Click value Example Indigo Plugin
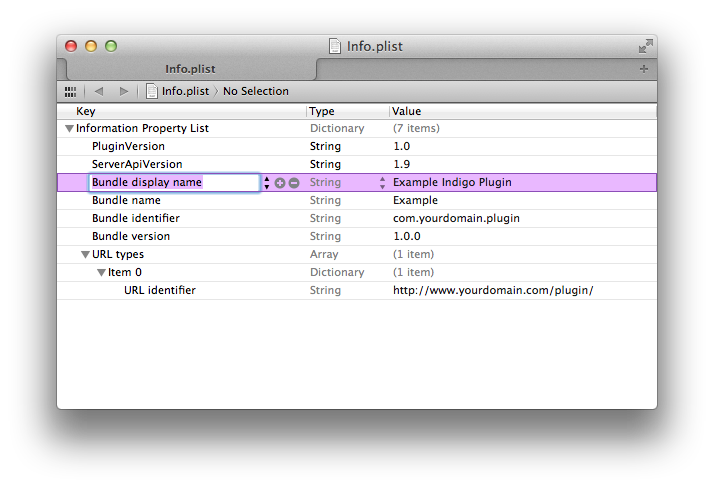The height and width of the screenshot is (488, 714). pyautogui.click(x=452, y=183)
